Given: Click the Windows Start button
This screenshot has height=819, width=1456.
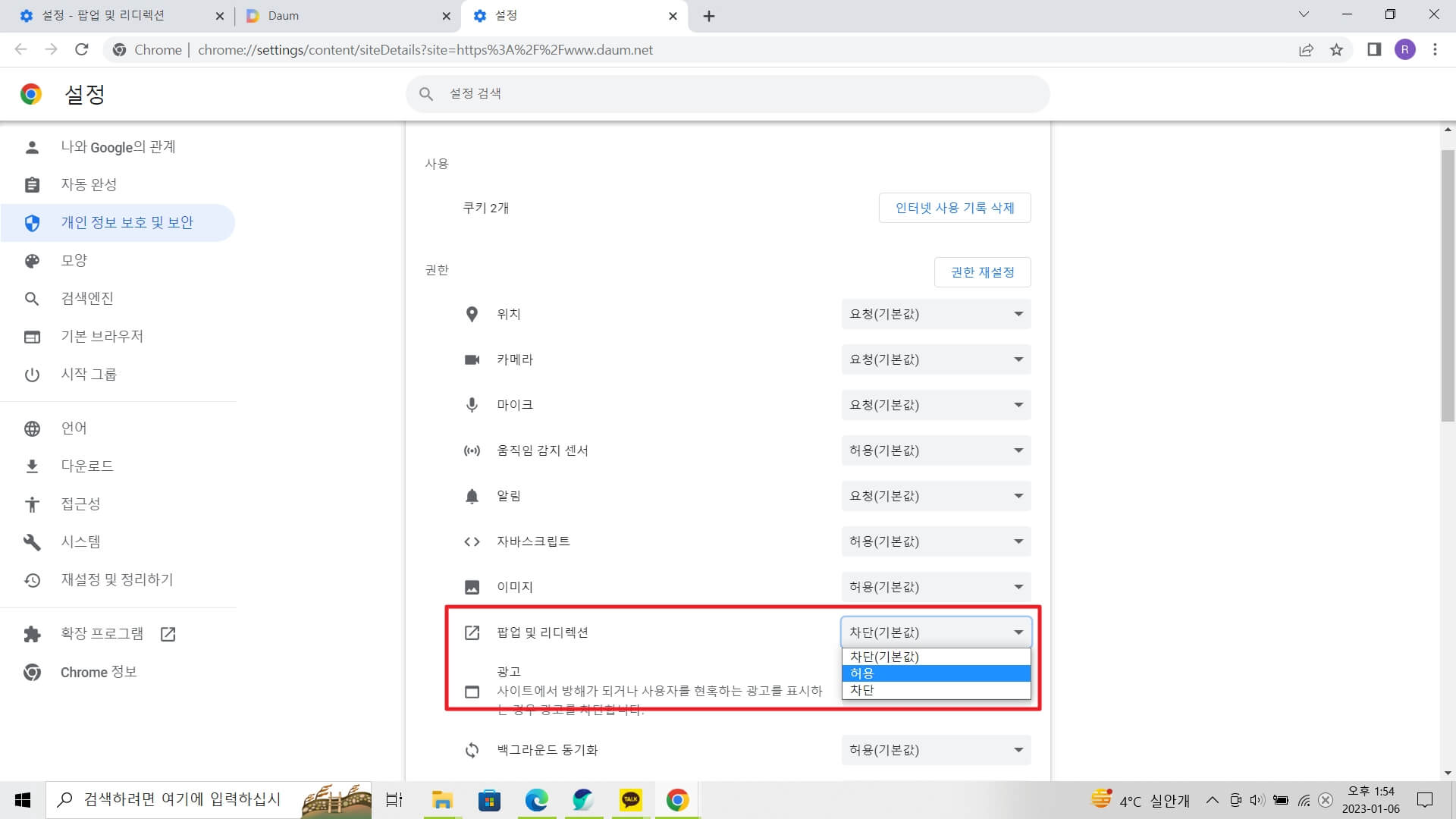Looking at the screenshot, I should click(x=22, y=800).
